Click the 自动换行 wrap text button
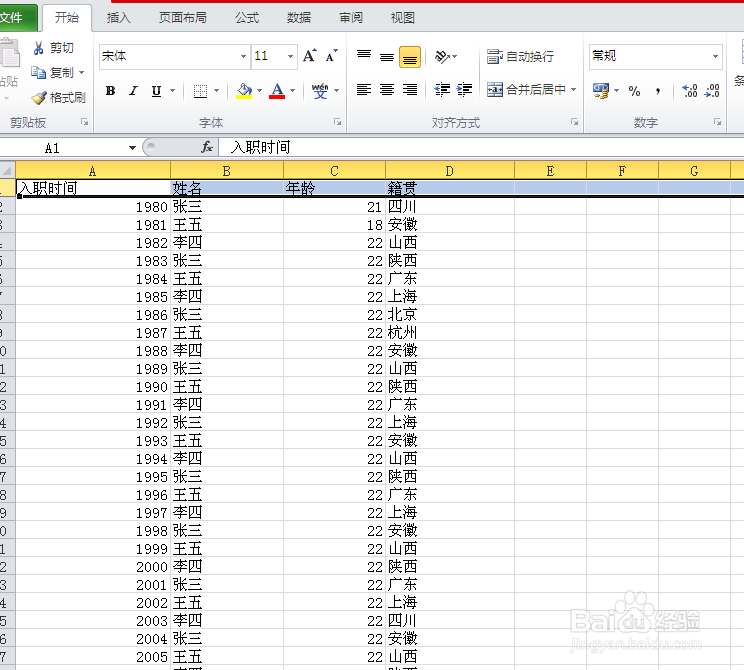Screen dimensions: 744x670 coord(521,57)
